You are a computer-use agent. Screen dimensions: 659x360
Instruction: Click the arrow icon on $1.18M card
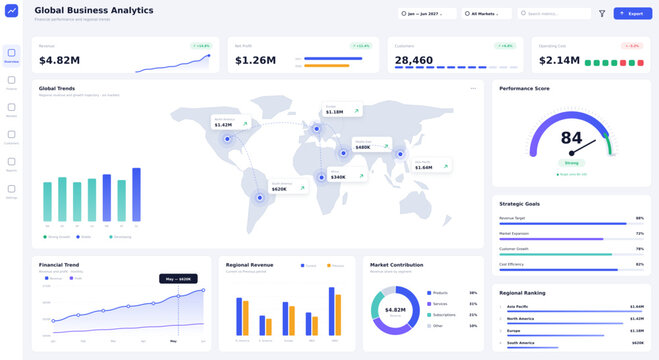(356, 111)
